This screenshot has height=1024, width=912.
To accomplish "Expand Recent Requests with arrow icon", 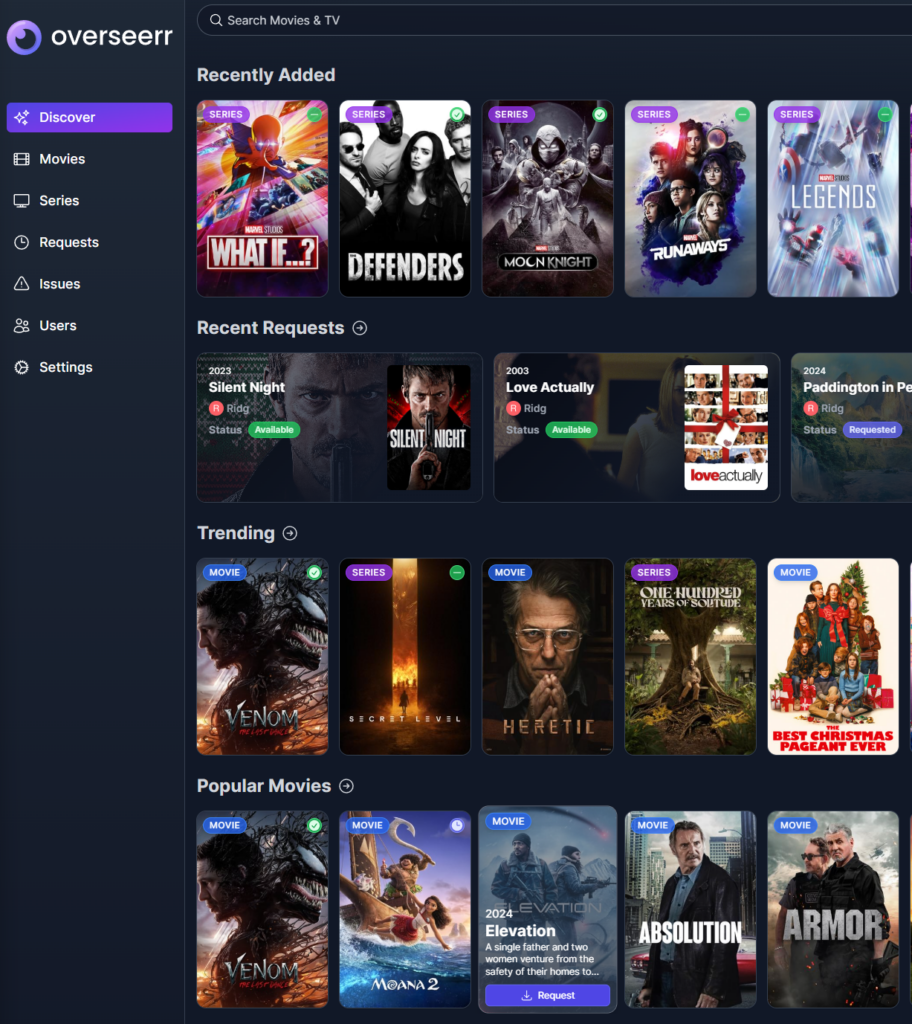I will [x=360, y=328].
